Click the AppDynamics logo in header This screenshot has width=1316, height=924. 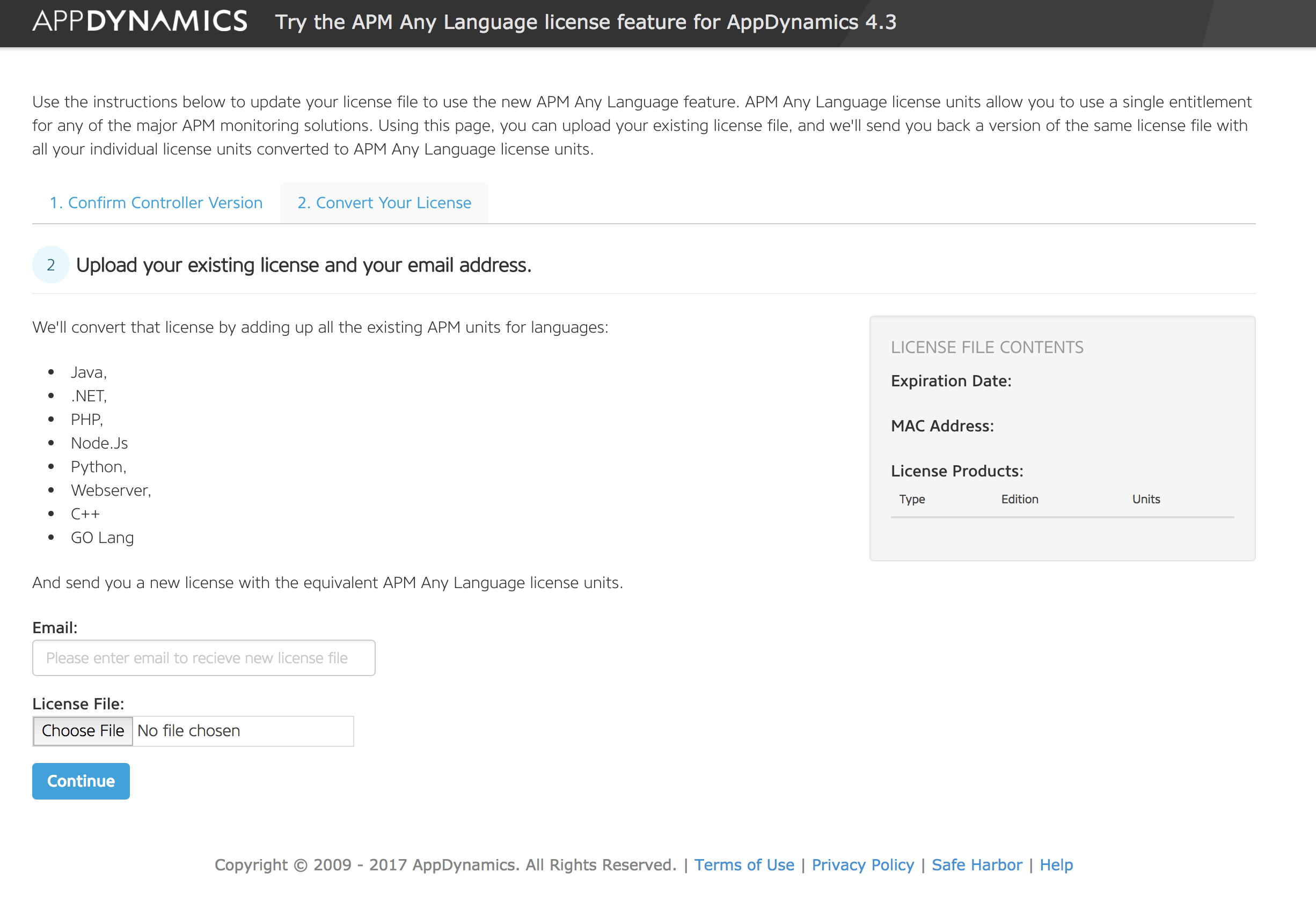(140, 21)
